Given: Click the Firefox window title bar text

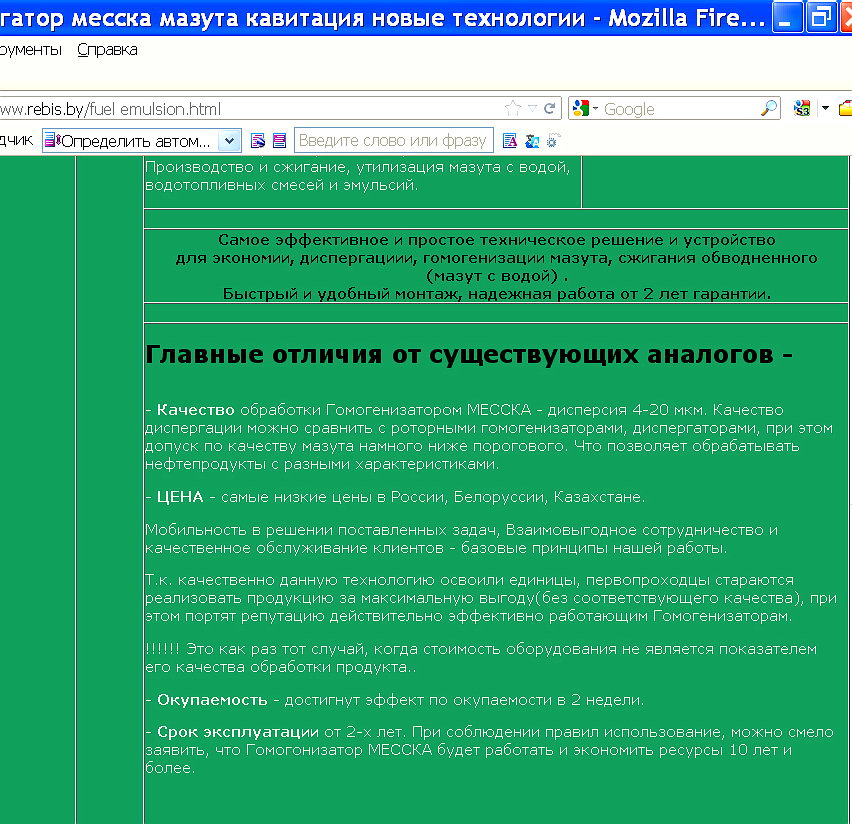Looking at the screenshot, I should click(383, 17).
